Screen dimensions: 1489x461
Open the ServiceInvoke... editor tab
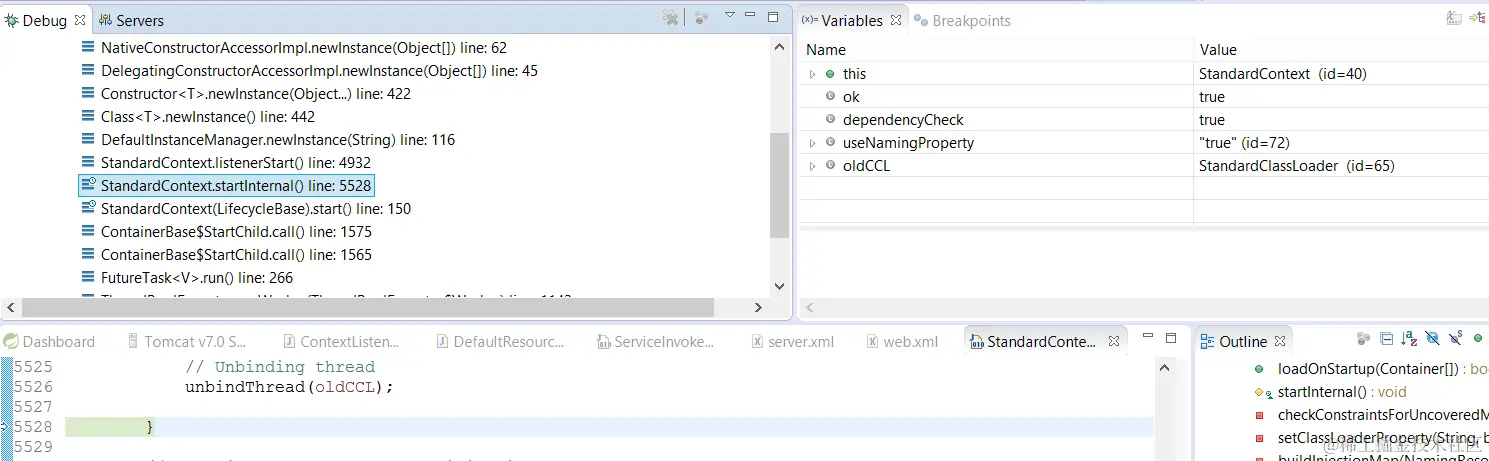[x=655, y=342]
